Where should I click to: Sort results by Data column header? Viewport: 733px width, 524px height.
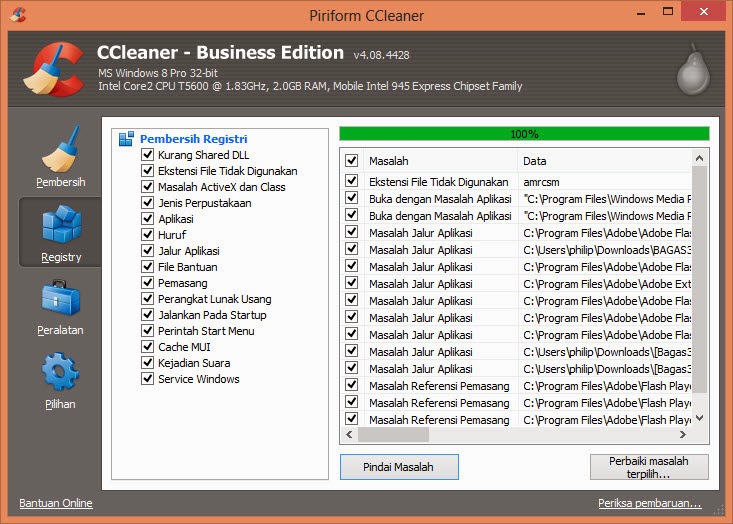coord(604,161)
